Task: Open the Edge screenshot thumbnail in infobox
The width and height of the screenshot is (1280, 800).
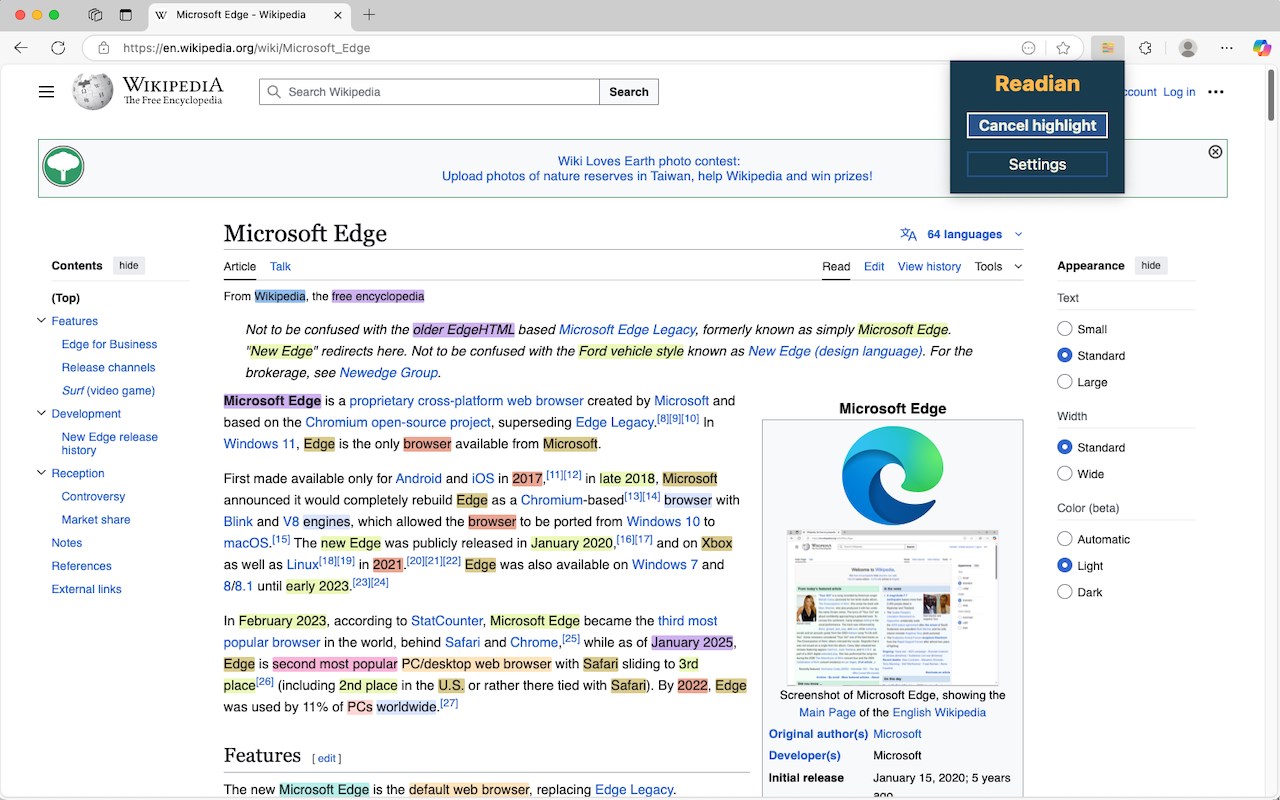Action: 892,606
